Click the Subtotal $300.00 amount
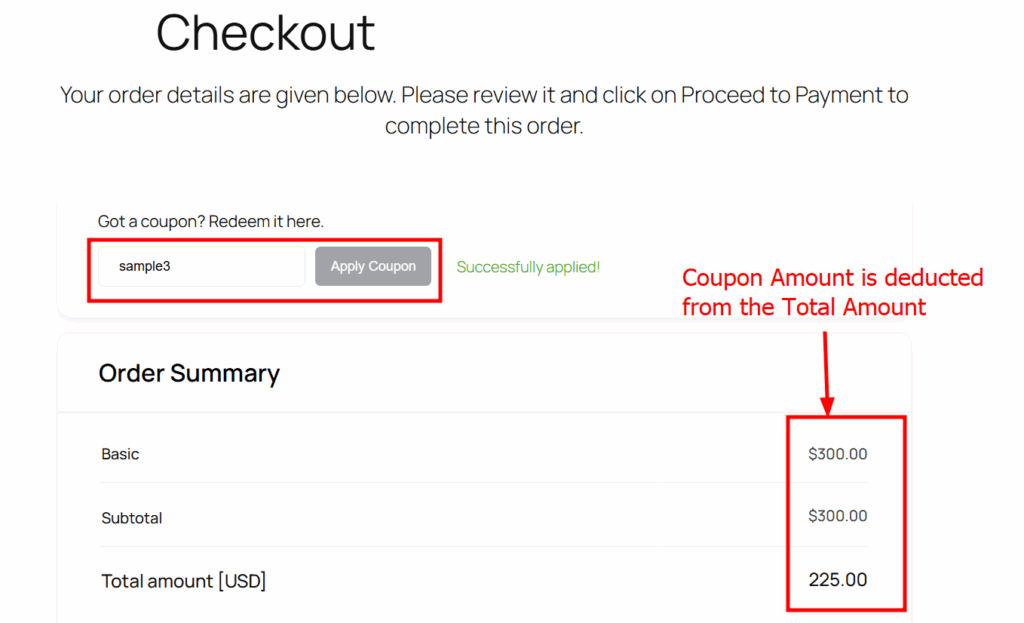Image resolution: width=1024 pixels, height=623 pixels. point(837,516)
